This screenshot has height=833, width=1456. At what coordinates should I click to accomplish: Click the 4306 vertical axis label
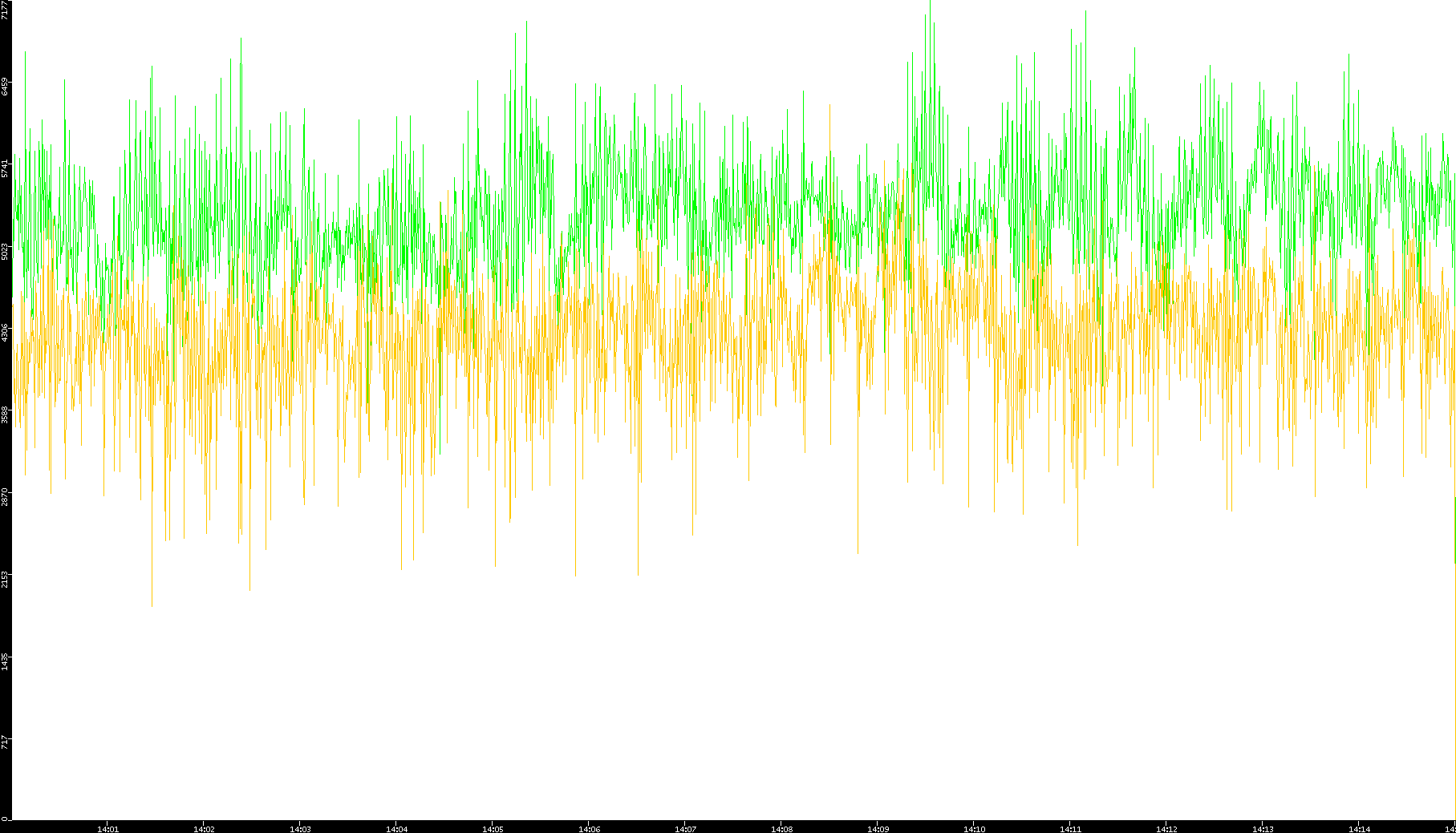(6, 333)
